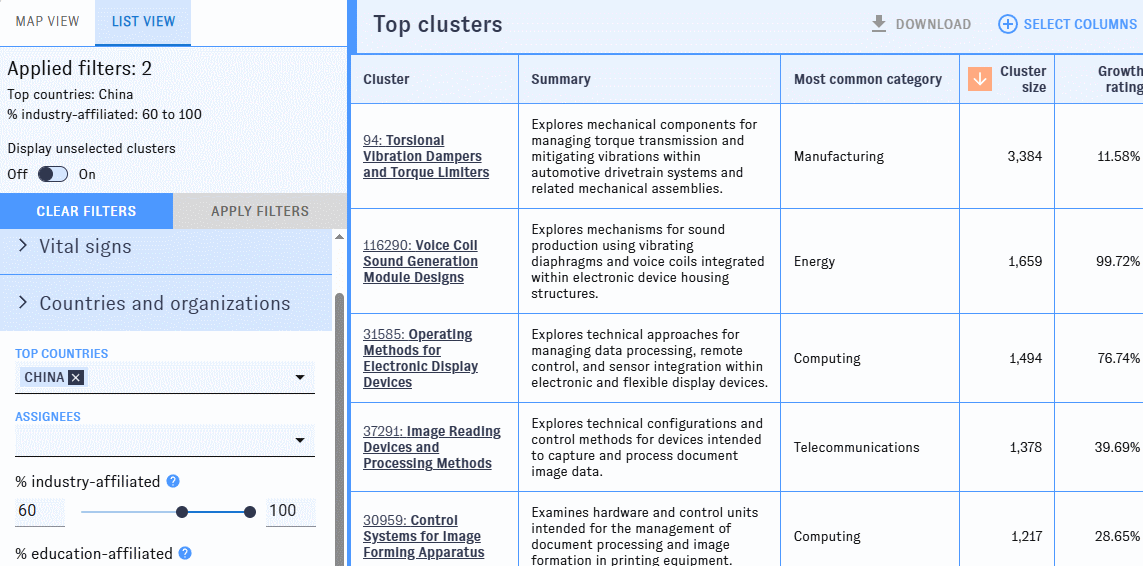1143x566 pixels.
Task: Sort by the Cluster size column header
Action: point(1023,79)
